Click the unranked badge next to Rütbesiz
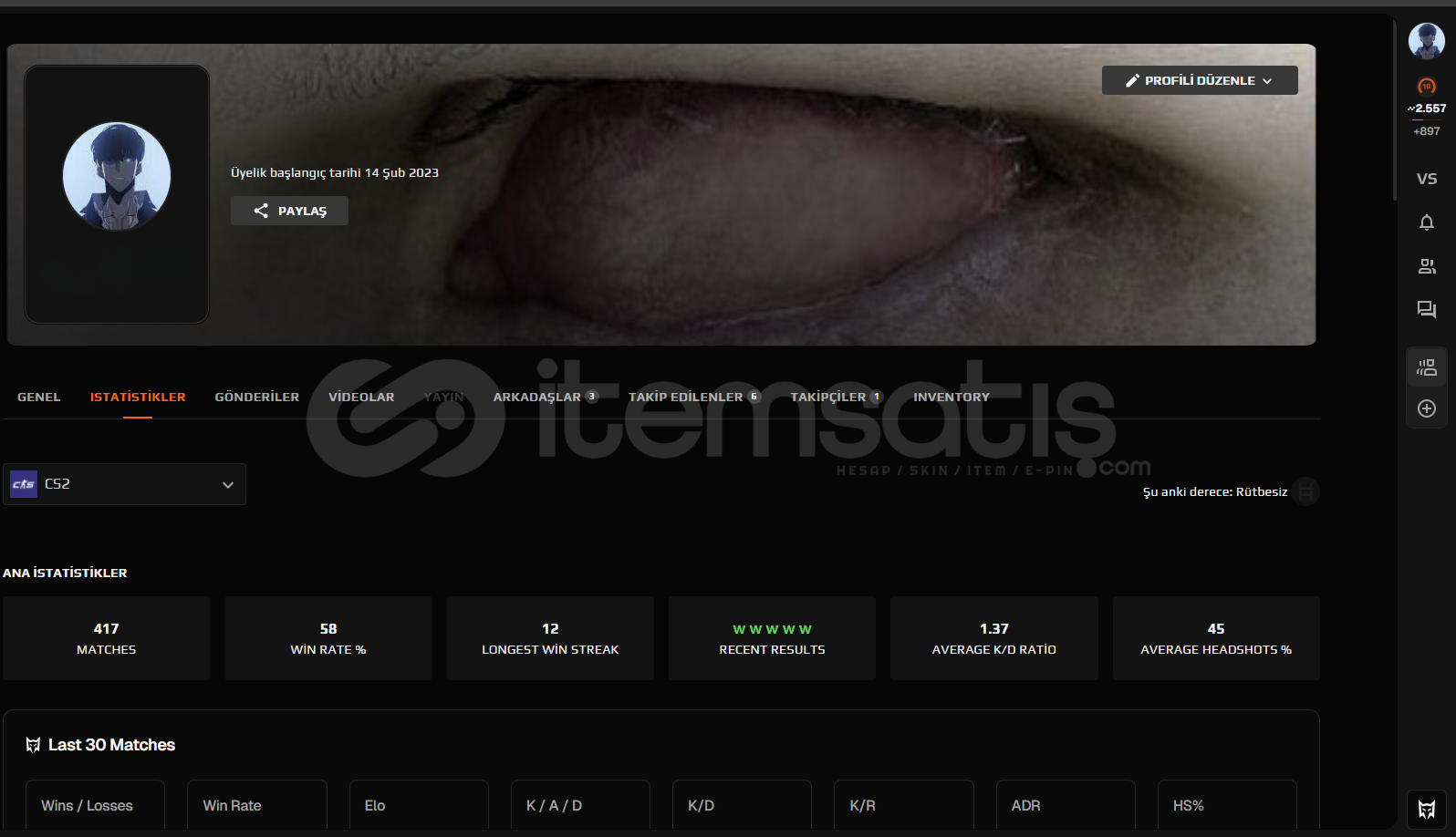 [x=1306, y=491]
